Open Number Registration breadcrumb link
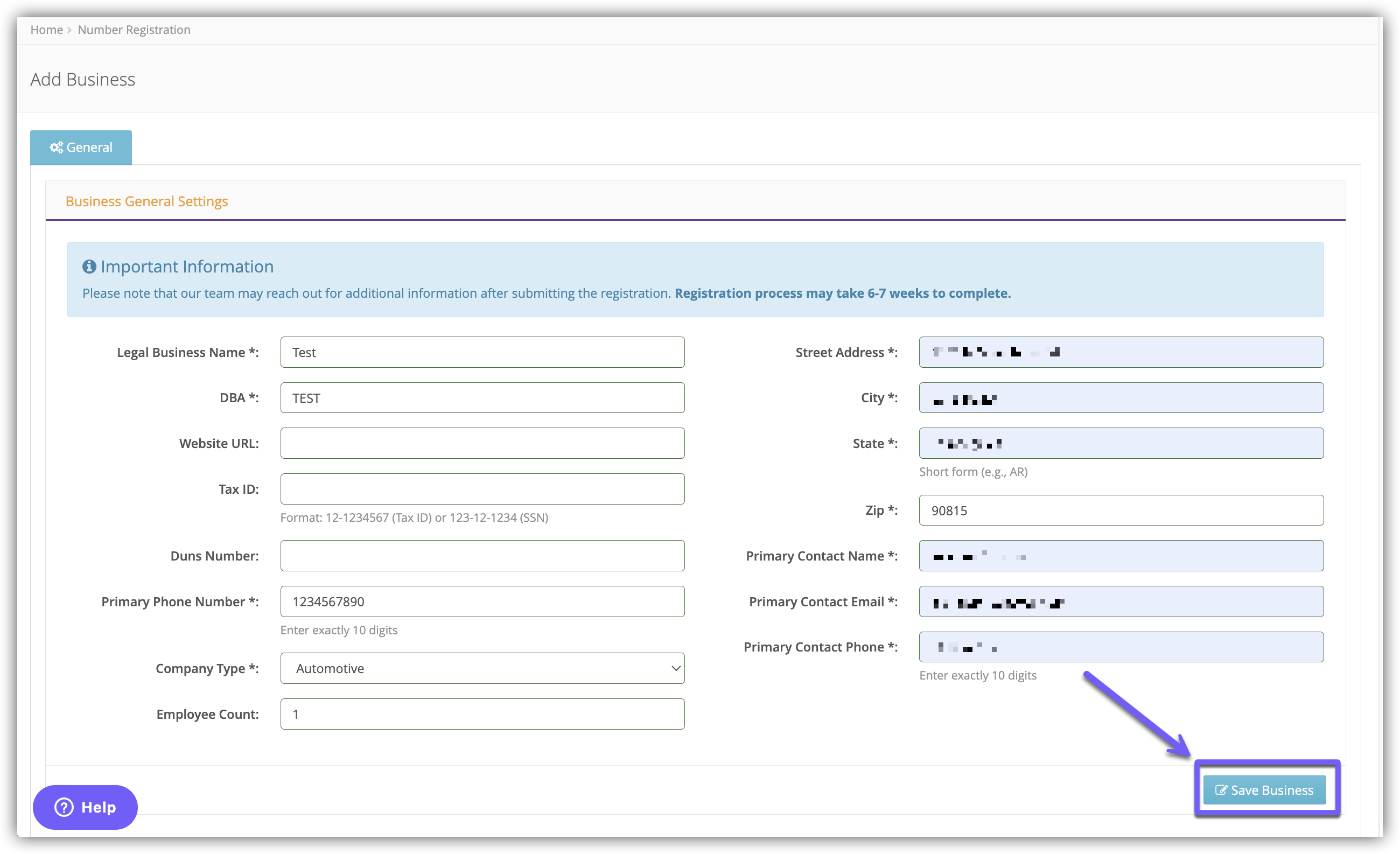This screenshot has height=854, width=1400. 134,30
